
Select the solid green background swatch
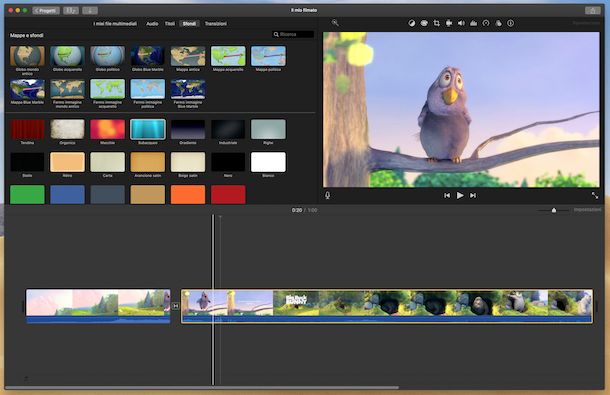coord(27,195)
